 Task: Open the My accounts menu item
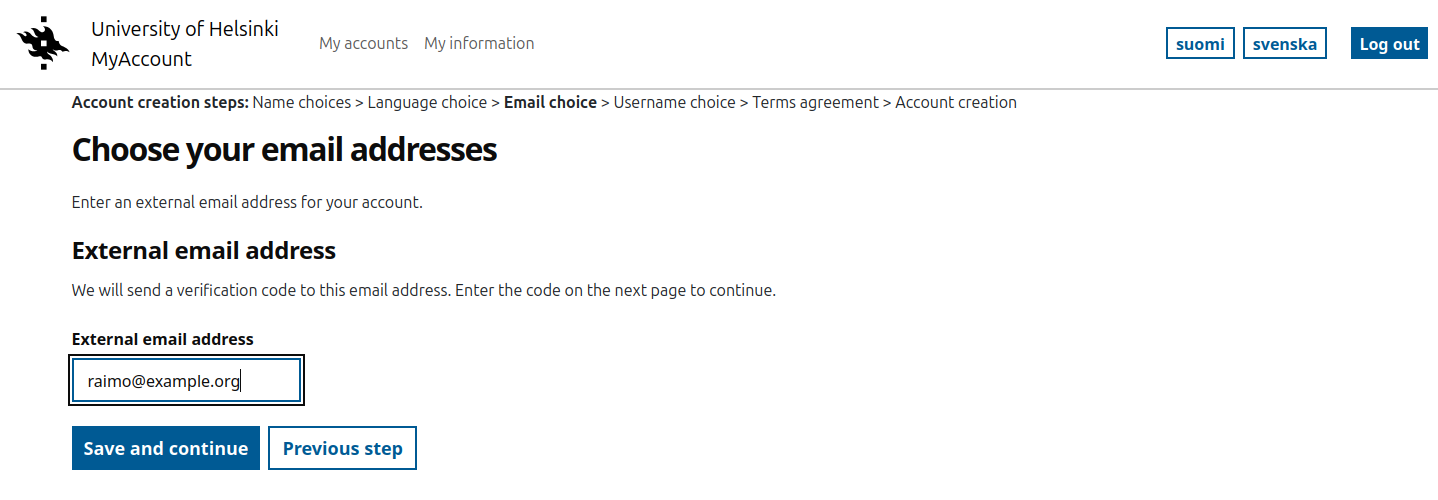click(x=363, y=43)
